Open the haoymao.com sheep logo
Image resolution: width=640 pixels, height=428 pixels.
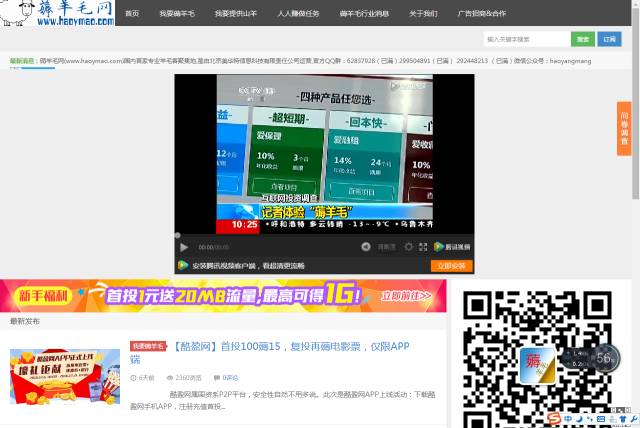pos(57,13)
